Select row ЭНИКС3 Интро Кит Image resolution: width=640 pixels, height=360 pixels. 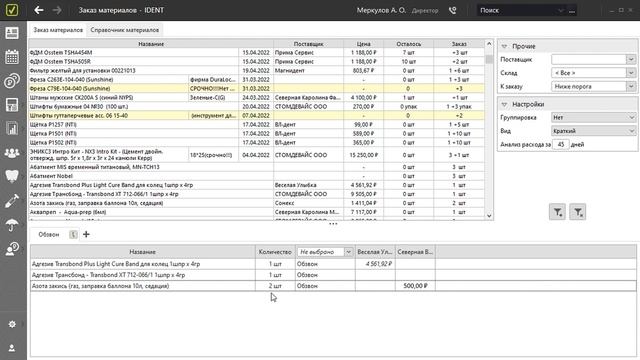click(256, 155)
